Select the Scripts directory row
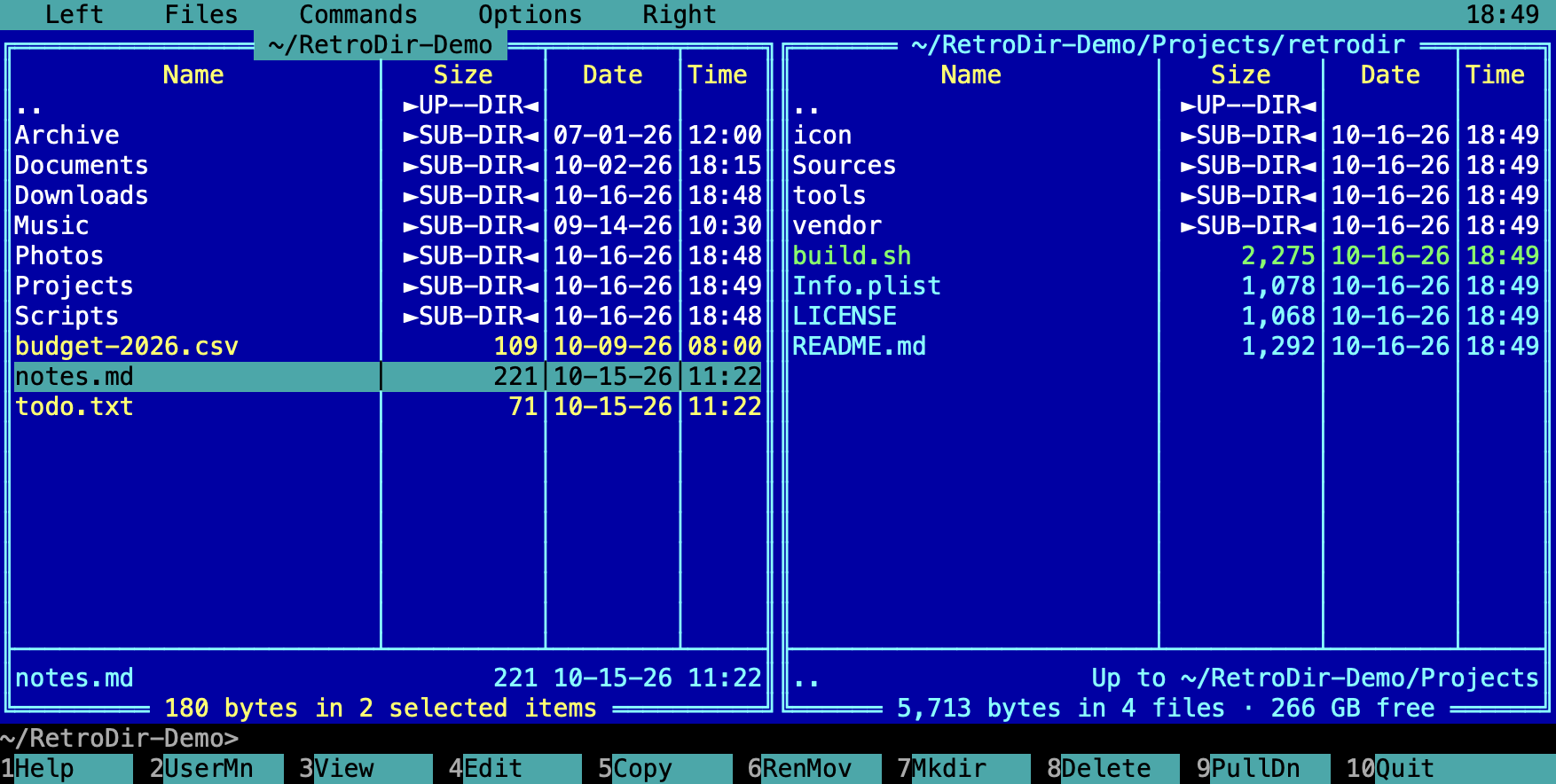Image resolution: width=1556 pixels, height=784 pixels. pyautogui.click(x=389, y=317)
